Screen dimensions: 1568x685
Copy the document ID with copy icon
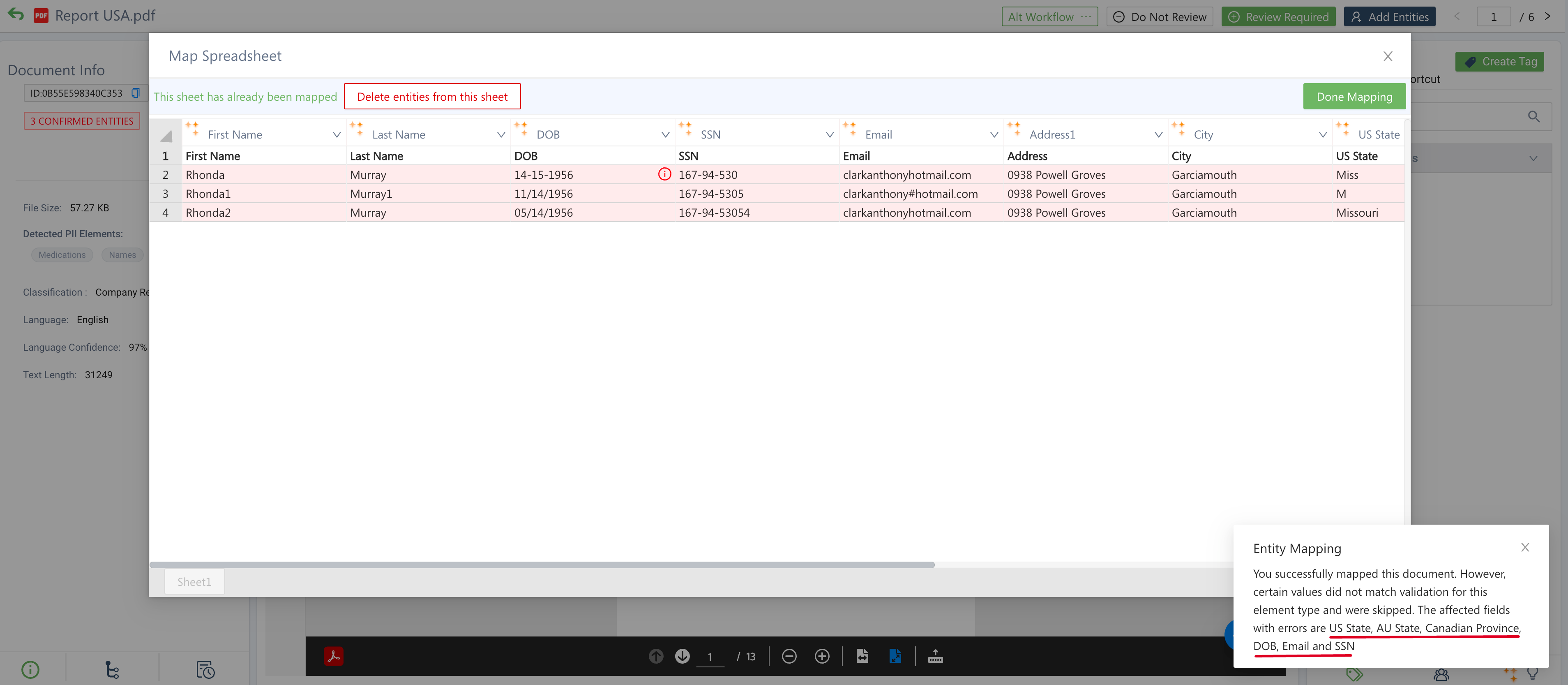coord(136,93)
